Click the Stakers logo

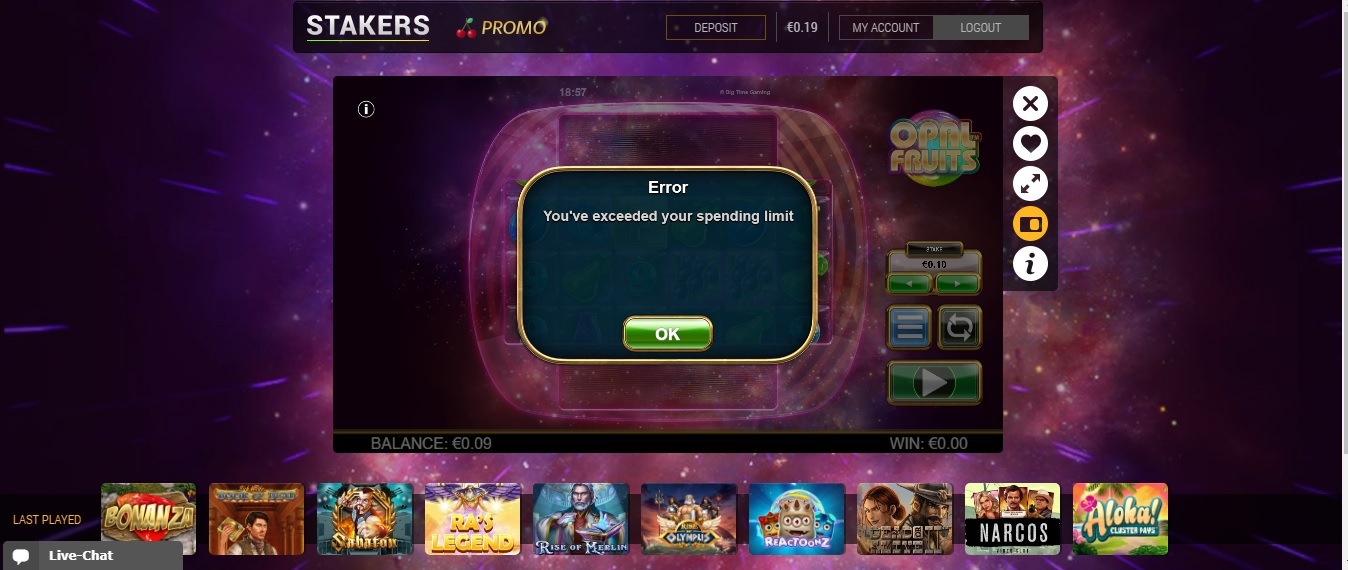(368, 26)
